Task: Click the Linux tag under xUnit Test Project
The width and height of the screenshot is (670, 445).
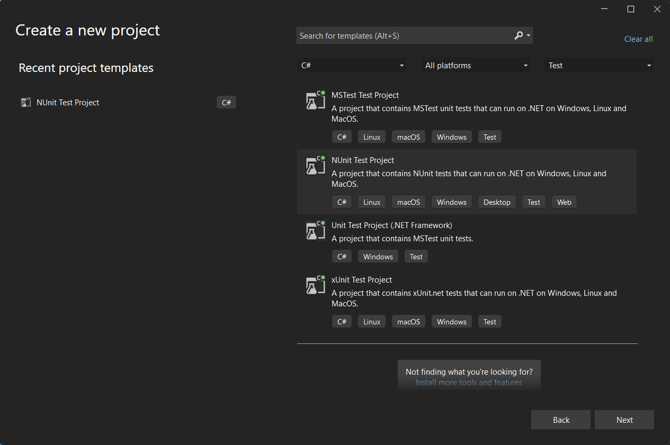Action: click(x=371, y=321)
